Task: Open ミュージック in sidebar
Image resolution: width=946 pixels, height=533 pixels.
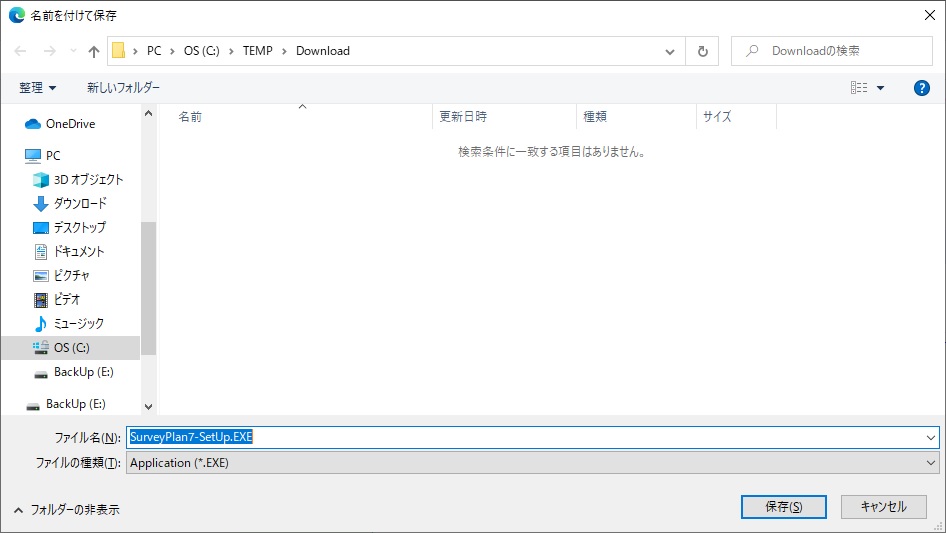Action: [x=78, y=324]
